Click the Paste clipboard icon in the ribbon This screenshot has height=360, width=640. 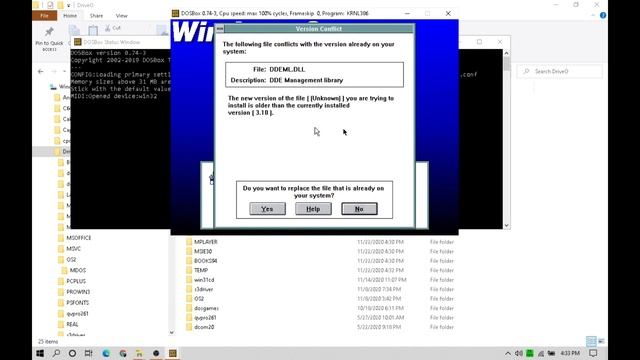tap(93, 31)
